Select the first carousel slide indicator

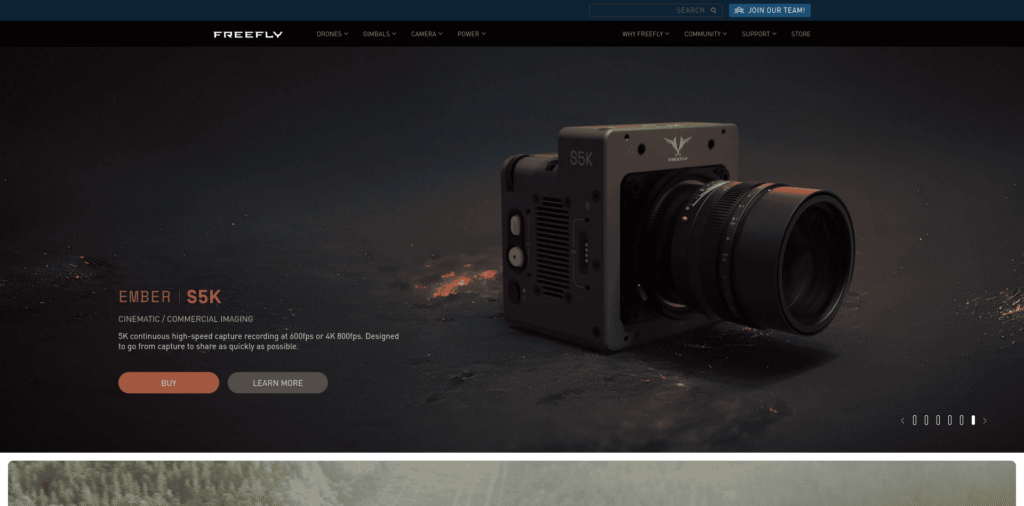click(x=914, y=420)
